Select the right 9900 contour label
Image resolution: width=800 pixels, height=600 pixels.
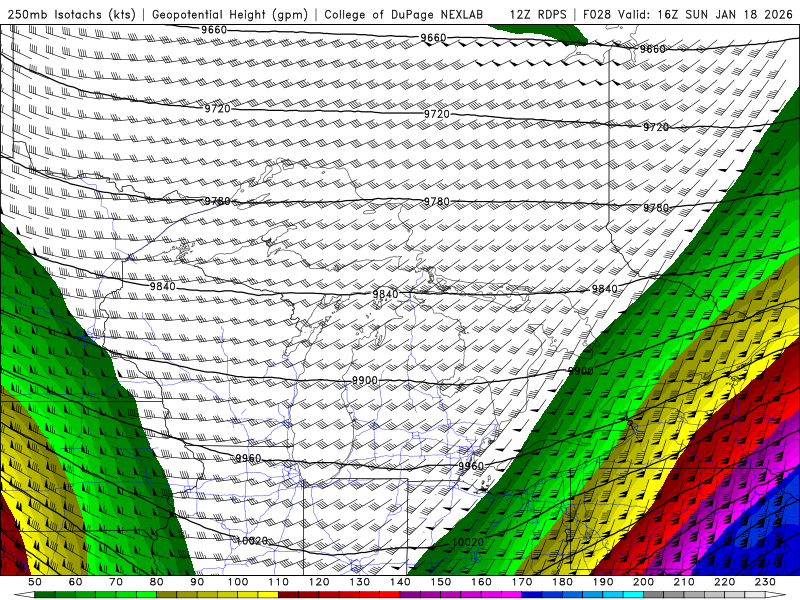[581, 371]
